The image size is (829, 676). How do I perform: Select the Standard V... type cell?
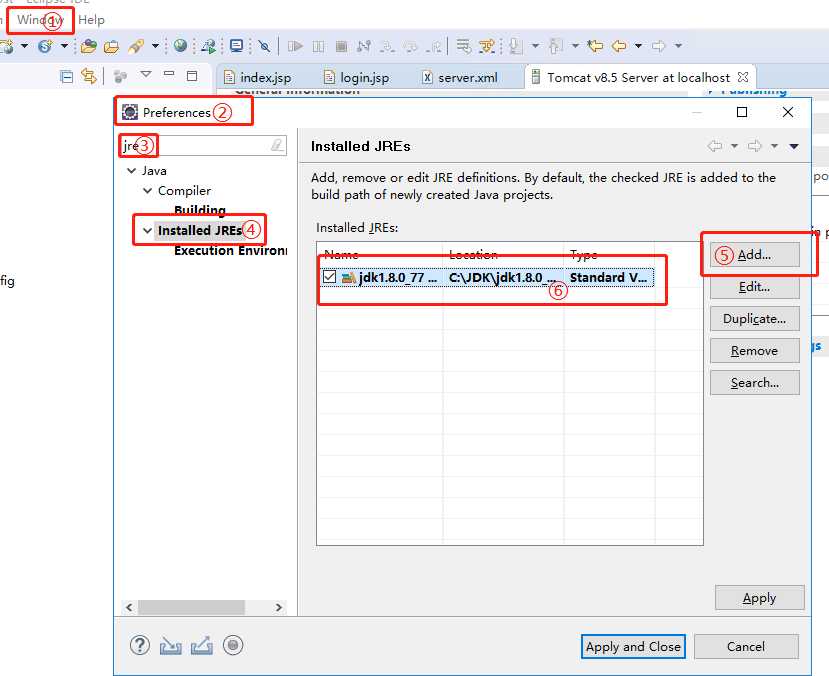coord(609,277)
